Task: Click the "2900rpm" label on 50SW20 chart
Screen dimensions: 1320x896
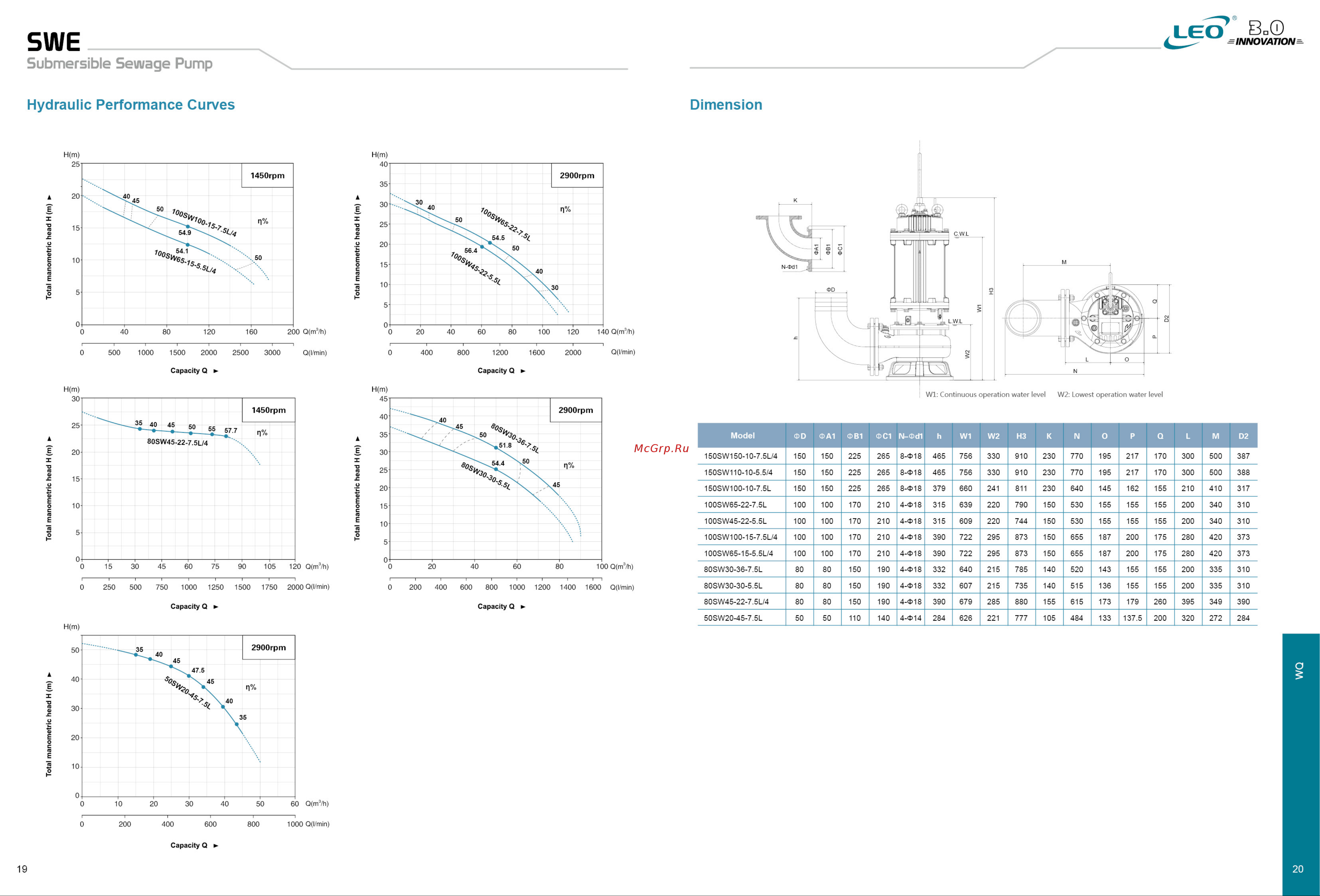Action: pyautogui.click(x=269, y=648)
